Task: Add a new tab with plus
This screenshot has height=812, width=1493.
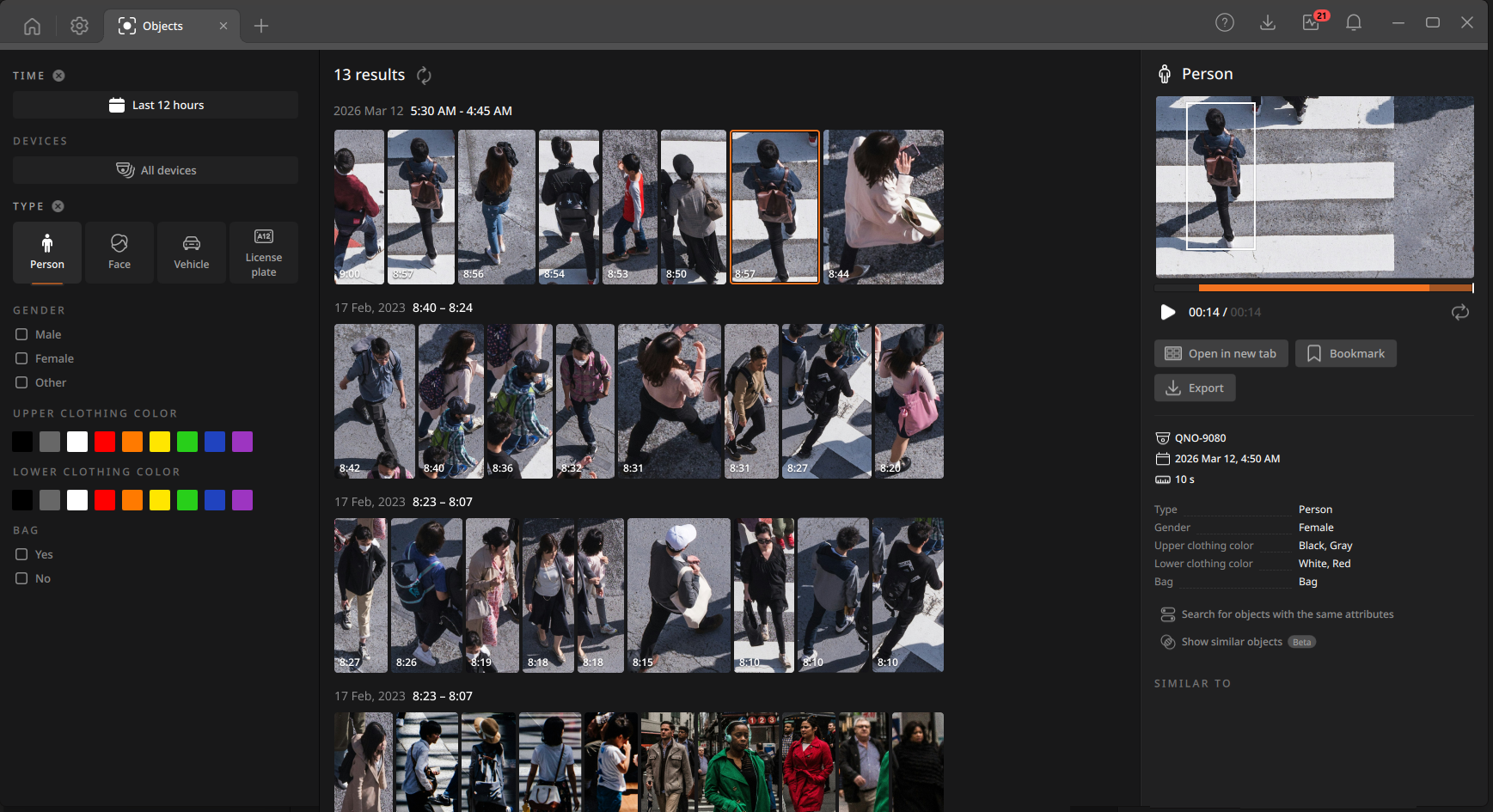Action: click(261, 26)
